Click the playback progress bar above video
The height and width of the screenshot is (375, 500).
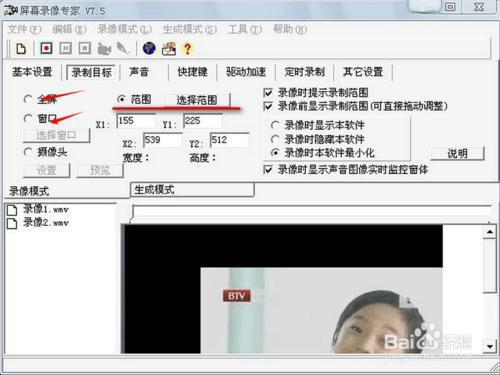[x=312, y=211]
